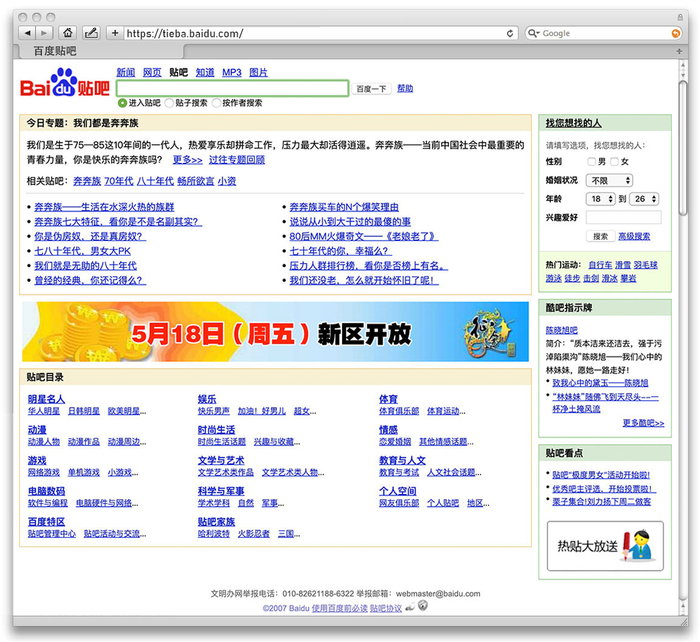Go to the browser home page icon
Image resolution: width=700 pixels, height=642 pixels.
68,33
